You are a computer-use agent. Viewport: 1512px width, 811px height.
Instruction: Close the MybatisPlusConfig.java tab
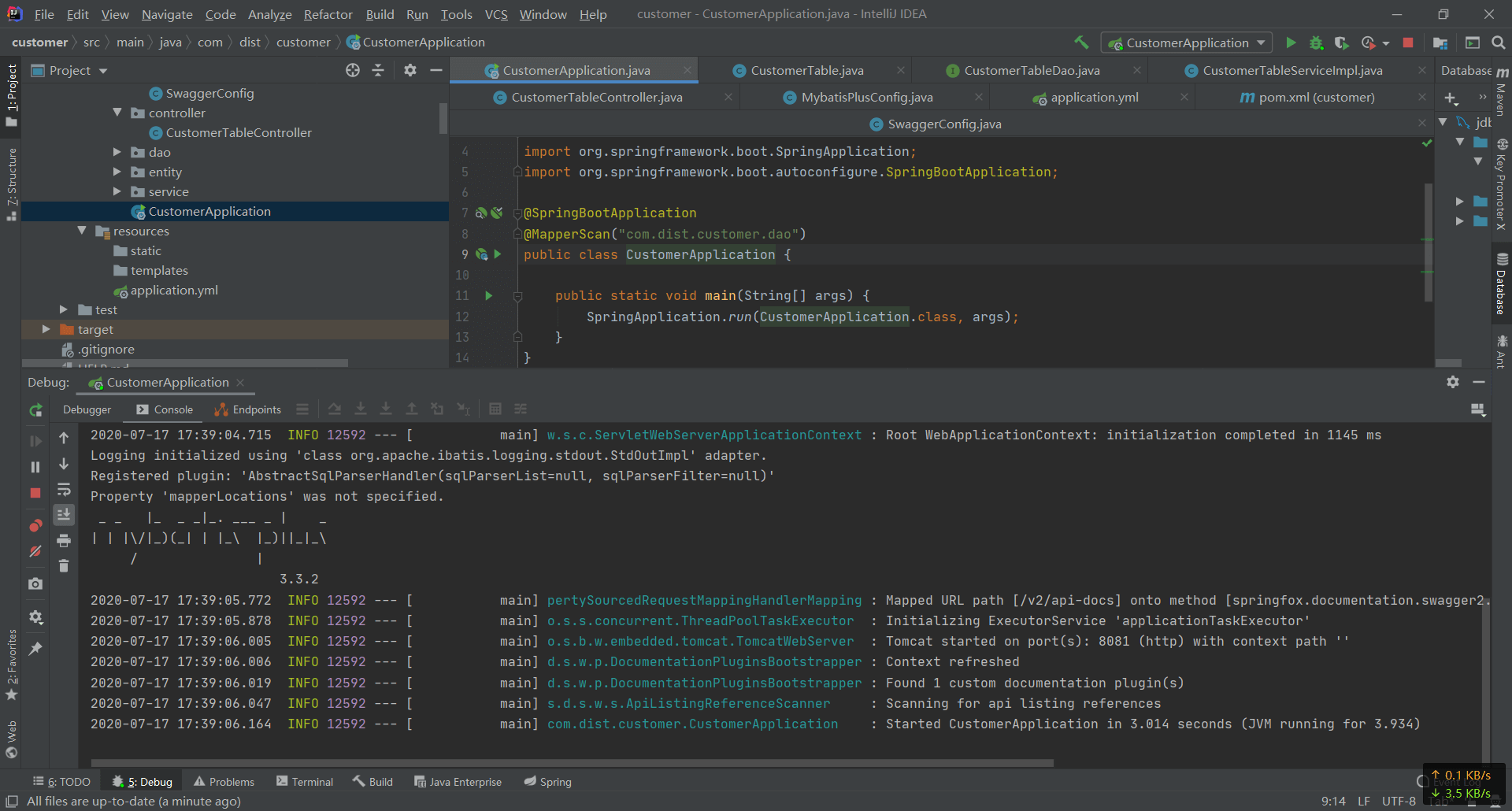(978, 97)
